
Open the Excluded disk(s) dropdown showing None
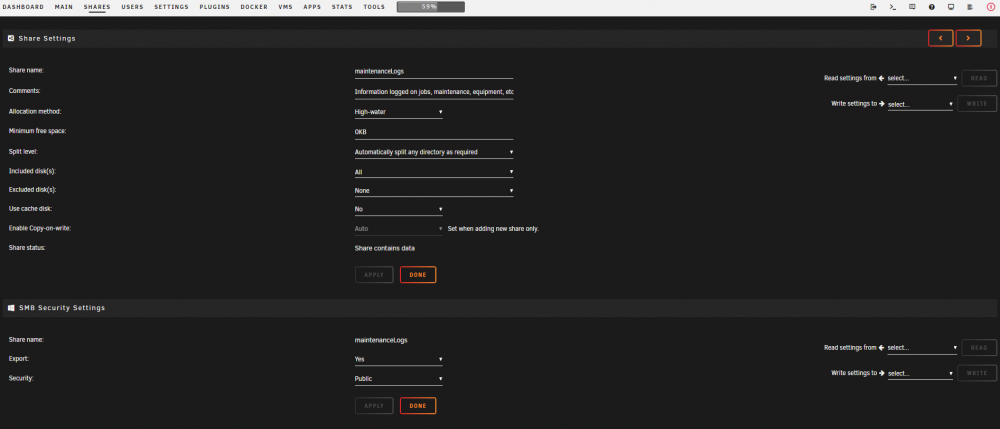434,191
